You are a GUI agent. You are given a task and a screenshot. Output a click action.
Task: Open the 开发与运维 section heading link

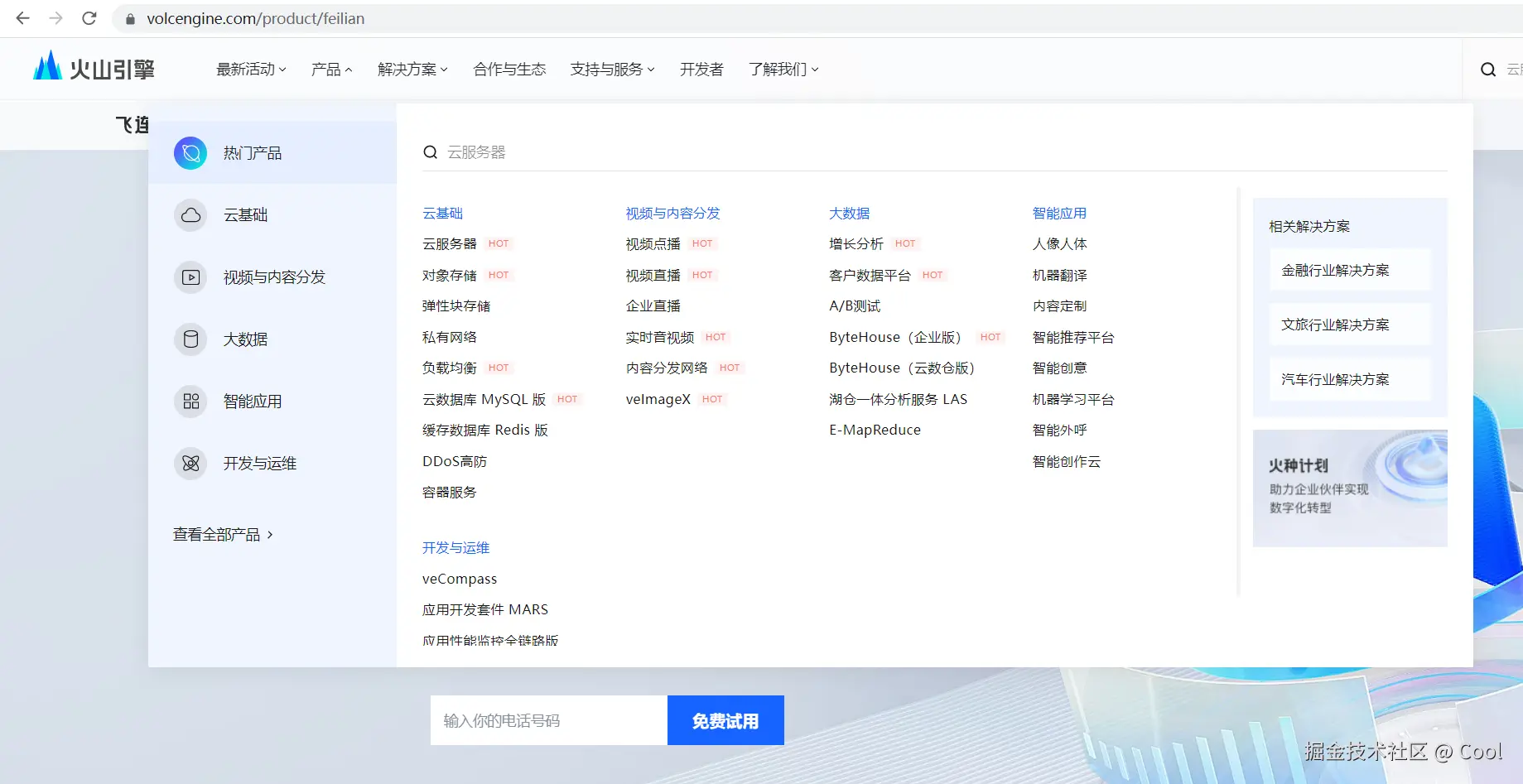point(456,547)
